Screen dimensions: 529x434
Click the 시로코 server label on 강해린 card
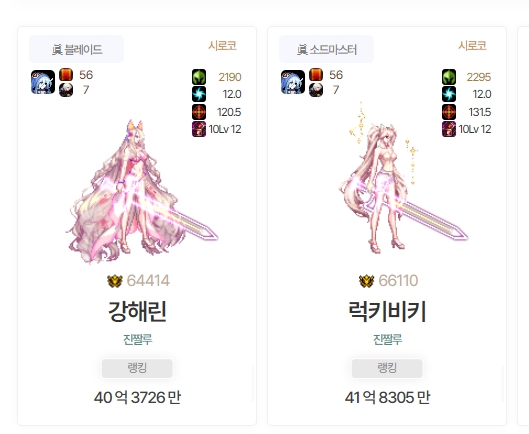tap(222, 46)
